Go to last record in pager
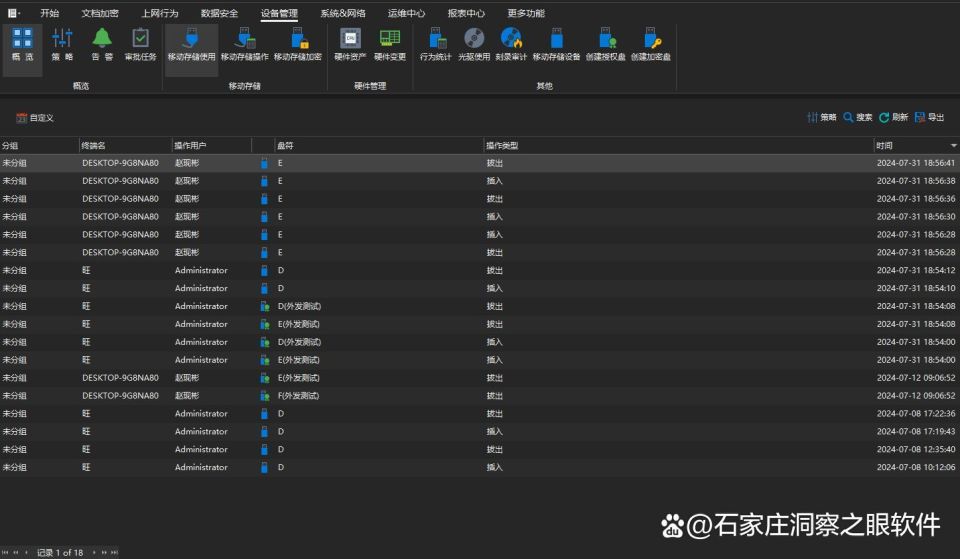The height and width of the screenshot is (559, 960). (114, 552)
